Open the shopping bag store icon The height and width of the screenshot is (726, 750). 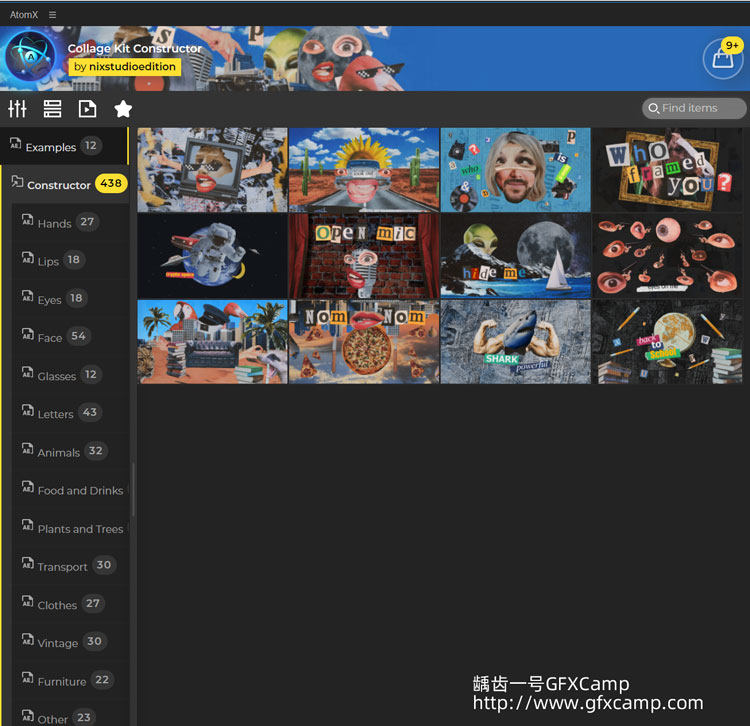pos(722,59)
